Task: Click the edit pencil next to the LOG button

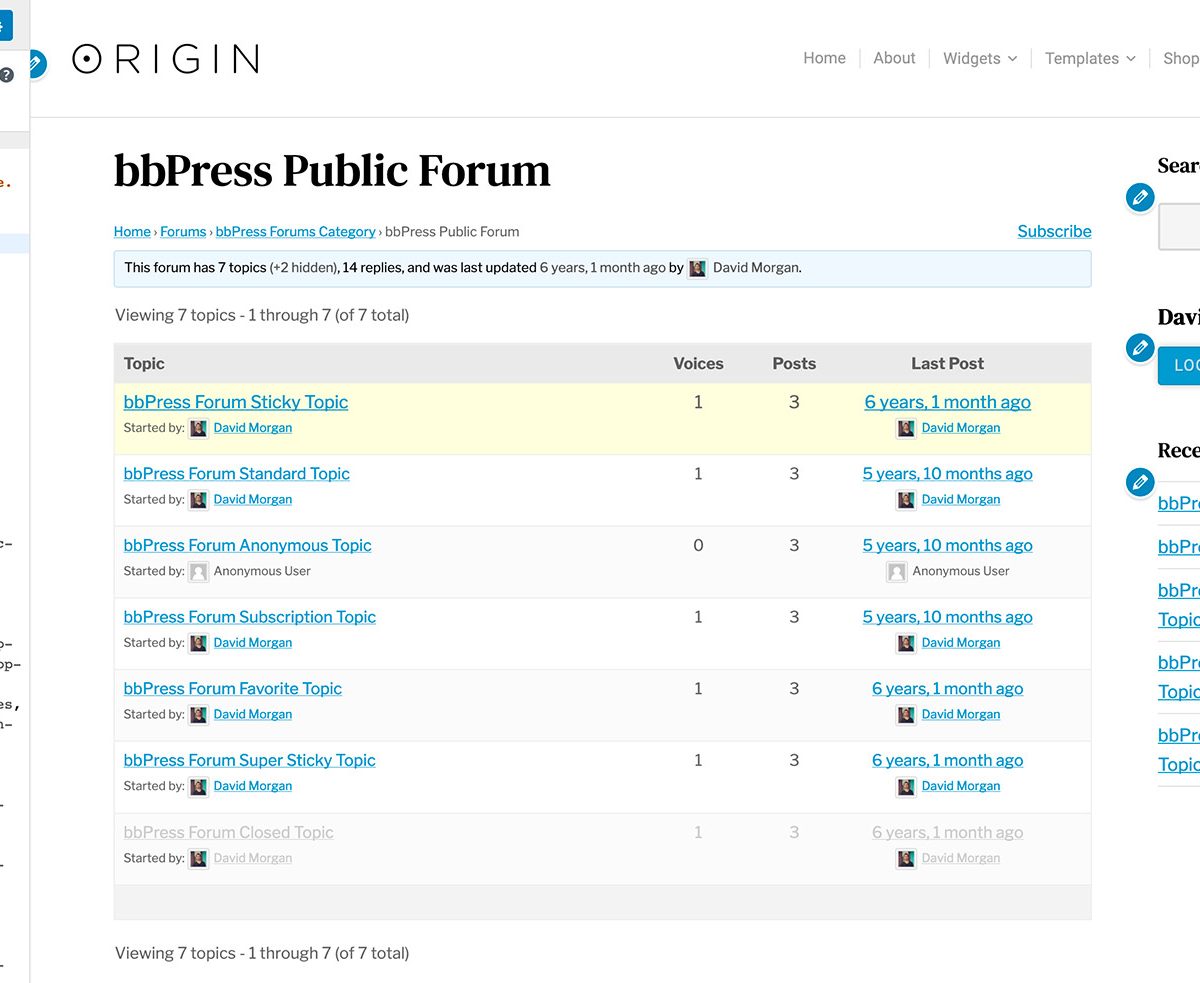Action: [1140, 348]
